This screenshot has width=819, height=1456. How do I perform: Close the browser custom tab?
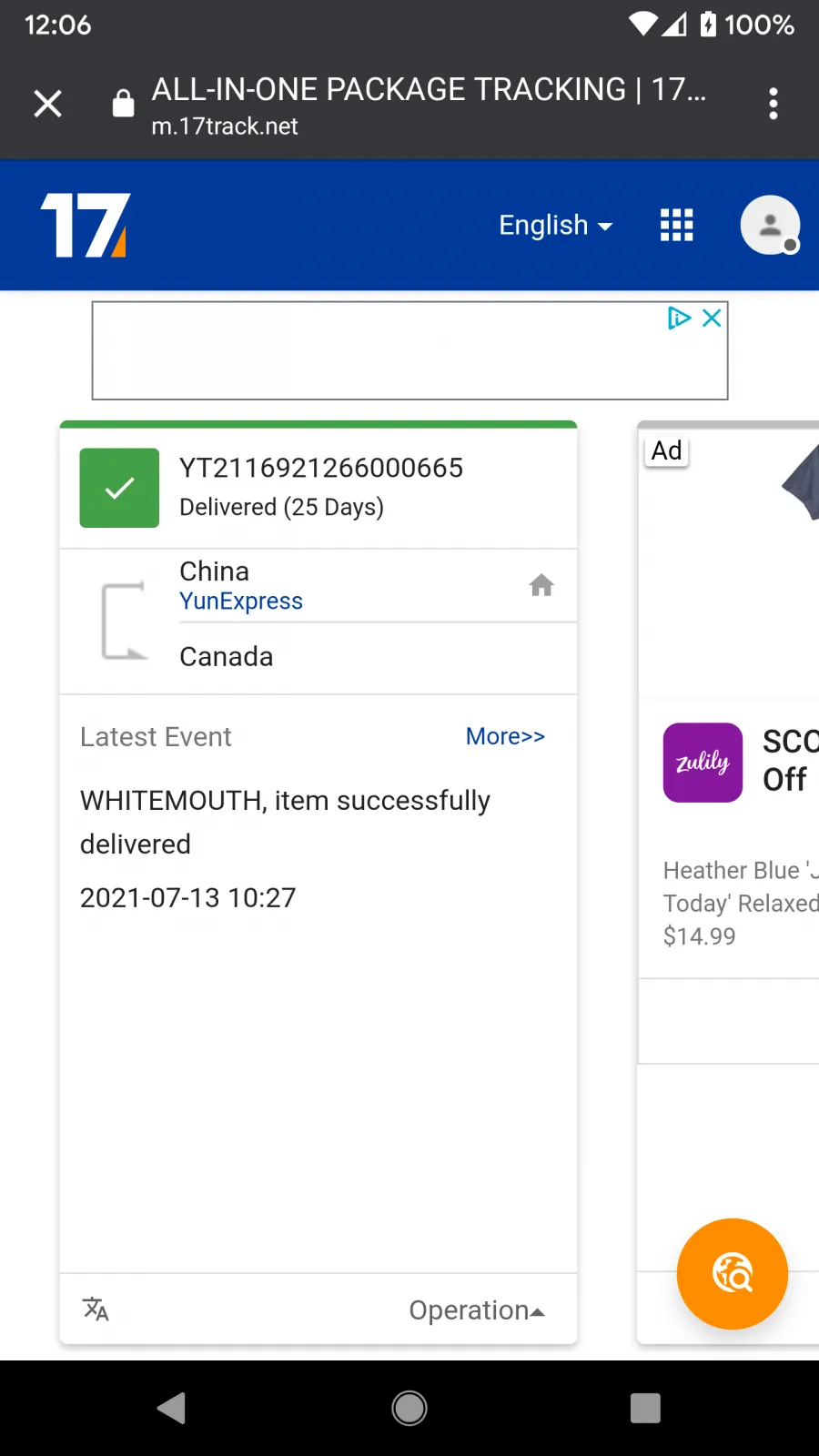click(x=47, y=104)
